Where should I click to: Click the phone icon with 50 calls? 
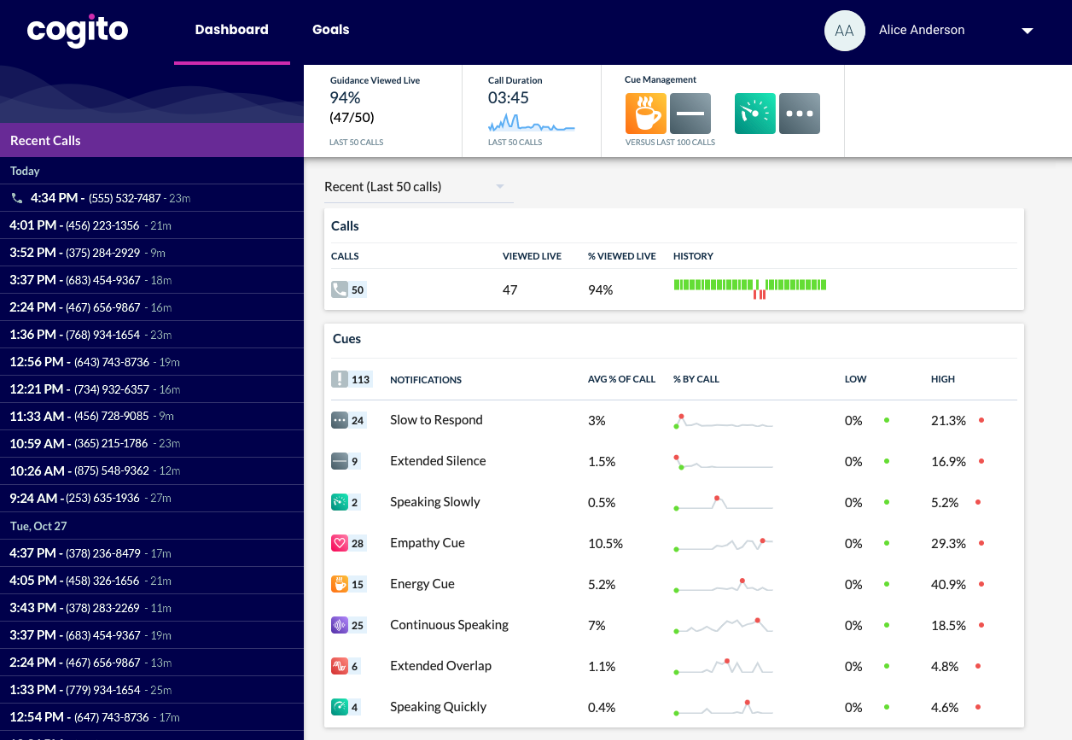[340, 290]
